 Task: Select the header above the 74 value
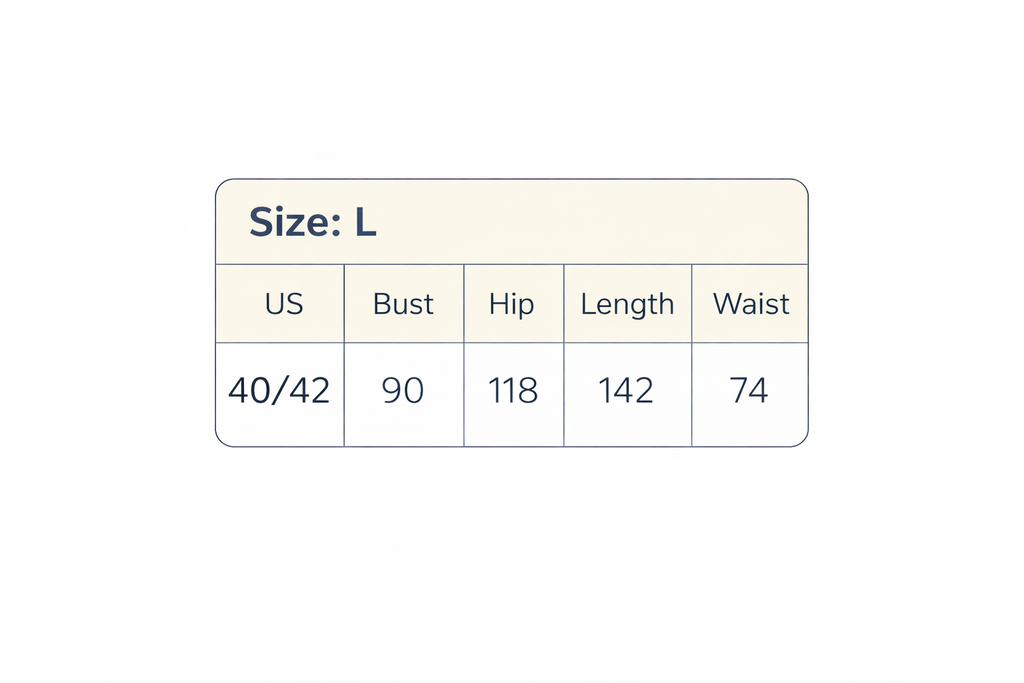pos(751,304)
